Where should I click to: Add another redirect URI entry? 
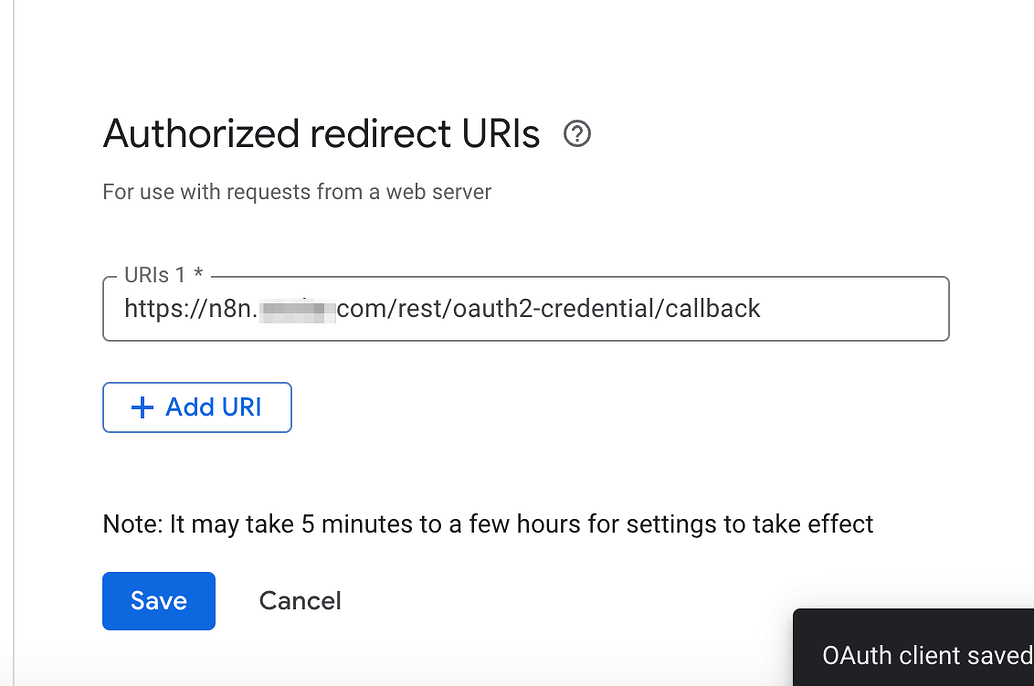(197, 407)
